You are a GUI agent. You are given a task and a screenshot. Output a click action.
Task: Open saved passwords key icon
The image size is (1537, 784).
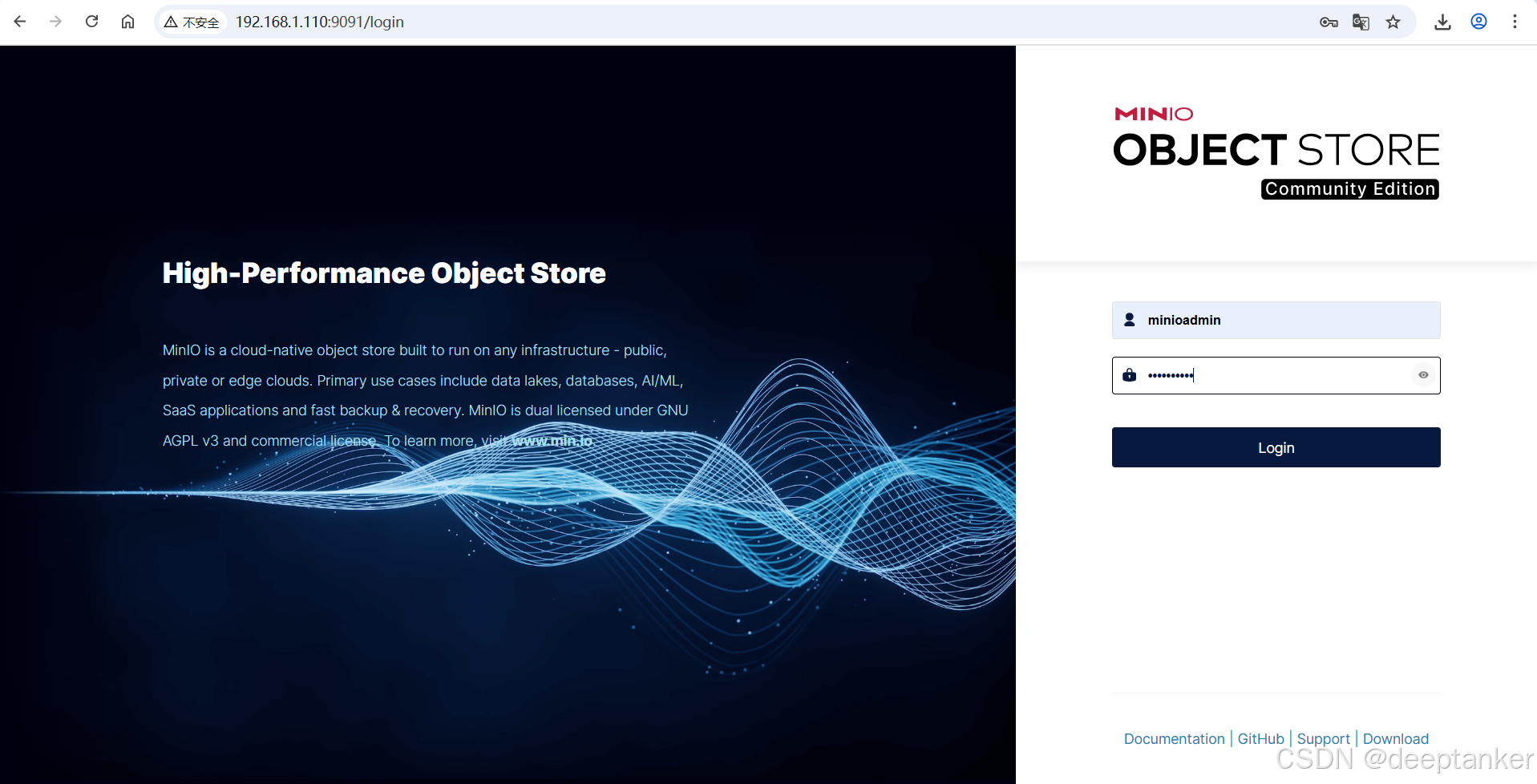point(1329,22)
